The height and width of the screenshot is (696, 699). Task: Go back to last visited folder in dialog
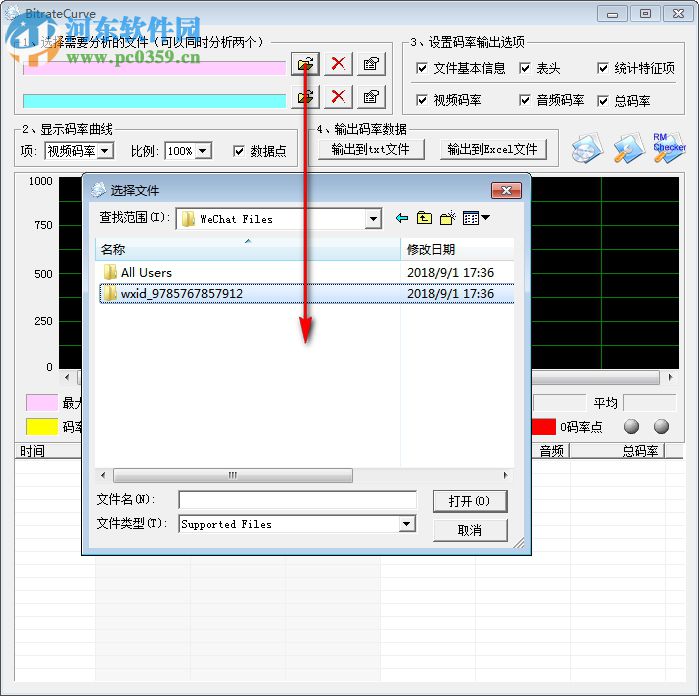402,218
